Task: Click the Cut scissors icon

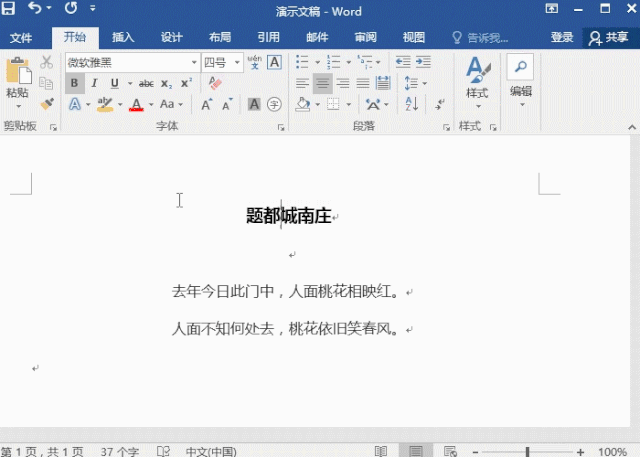Action: 47,62
